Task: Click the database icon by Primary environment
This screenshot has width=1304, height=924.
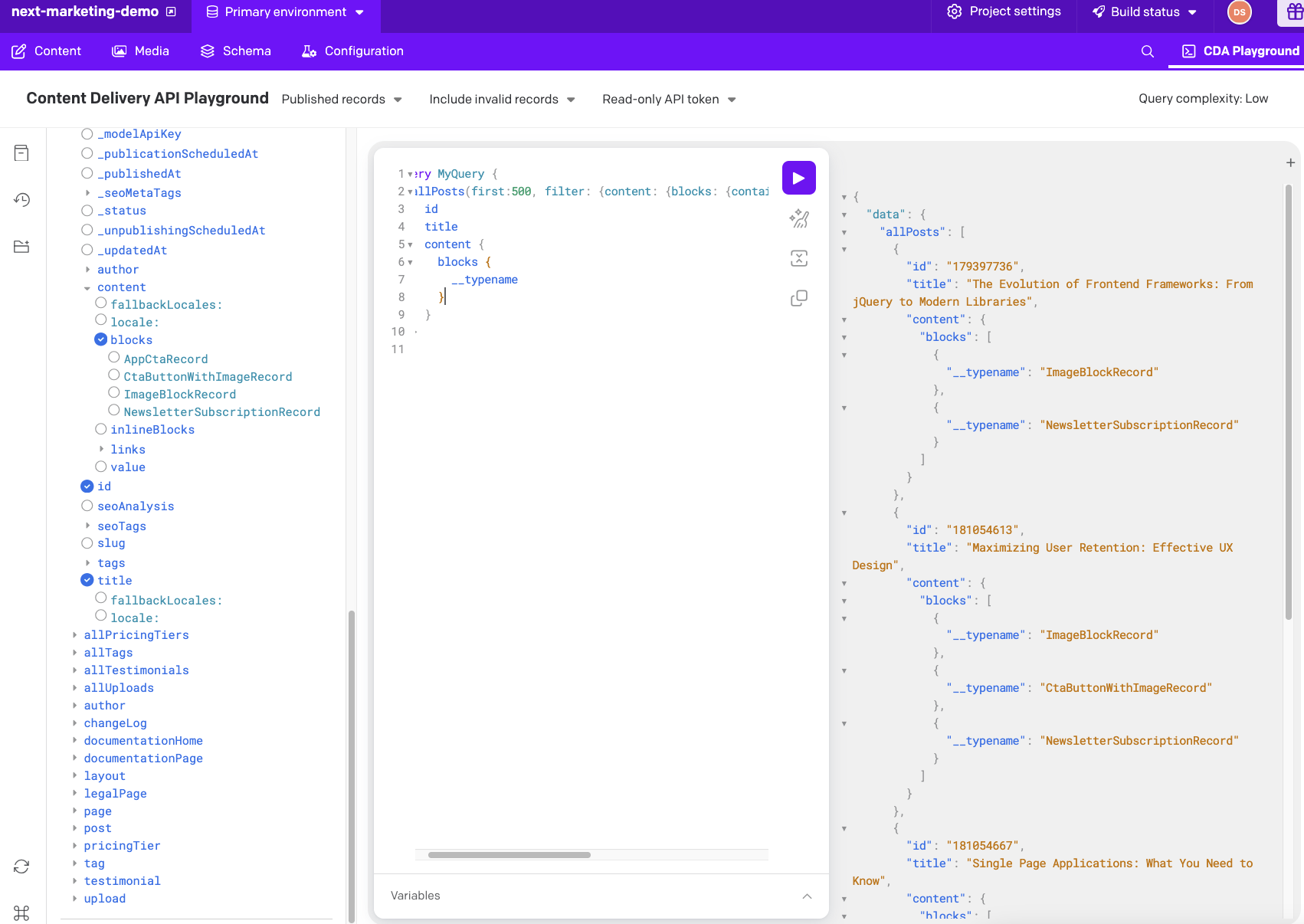Action: 212,12
